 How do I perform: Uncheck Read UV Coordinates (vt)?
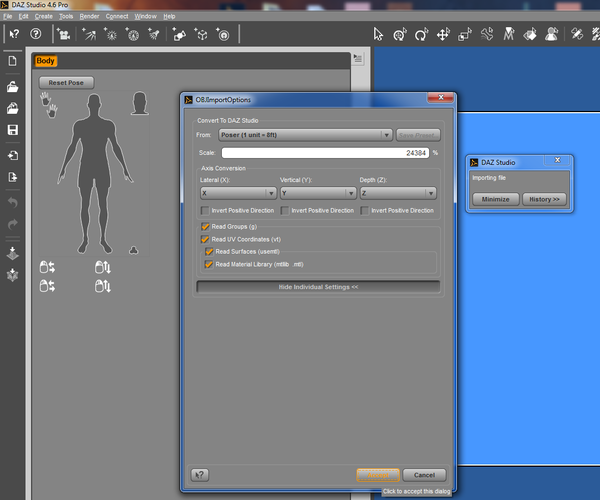[205, 239]
